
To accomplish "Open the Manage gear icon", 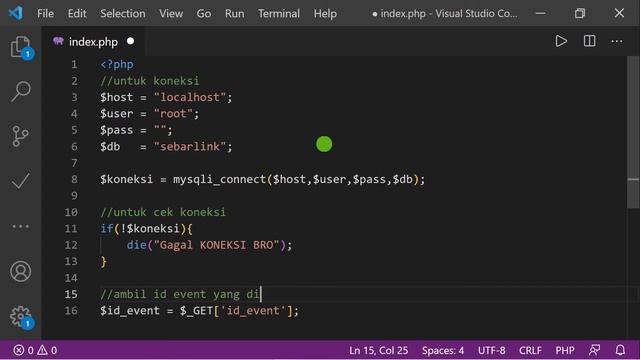I will 20,317.
